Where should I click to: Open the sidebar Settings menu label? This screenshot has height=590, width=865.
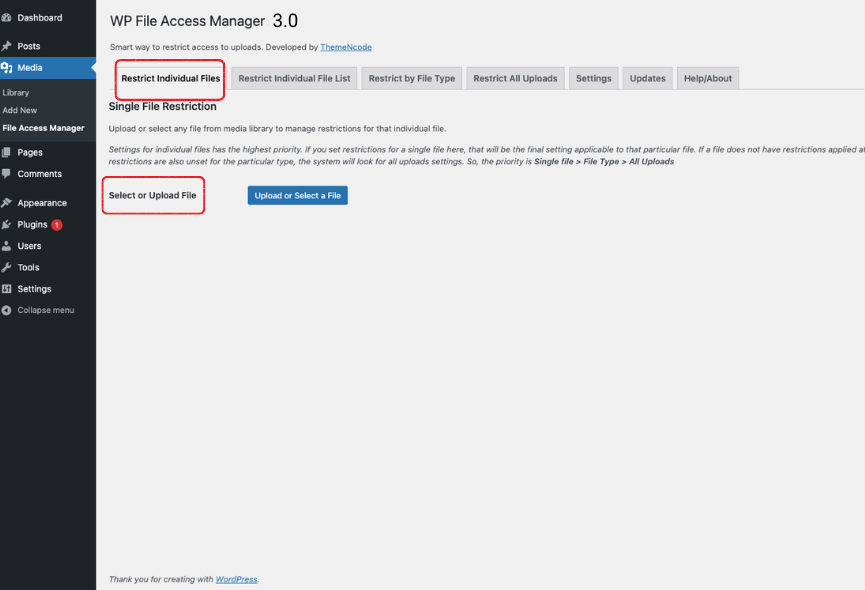tap(34, 289)
